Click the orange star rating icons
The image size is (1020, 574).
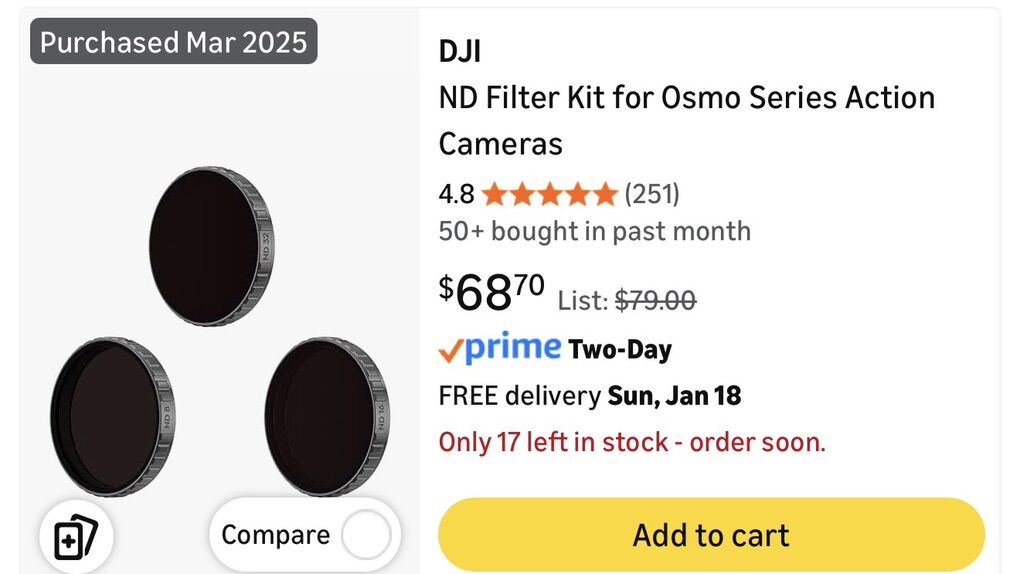(549, 193)
